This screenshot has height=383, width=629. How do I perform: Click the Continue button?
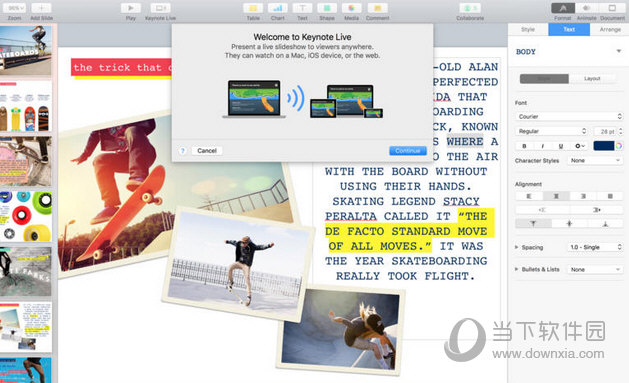(x=408, y=151)
